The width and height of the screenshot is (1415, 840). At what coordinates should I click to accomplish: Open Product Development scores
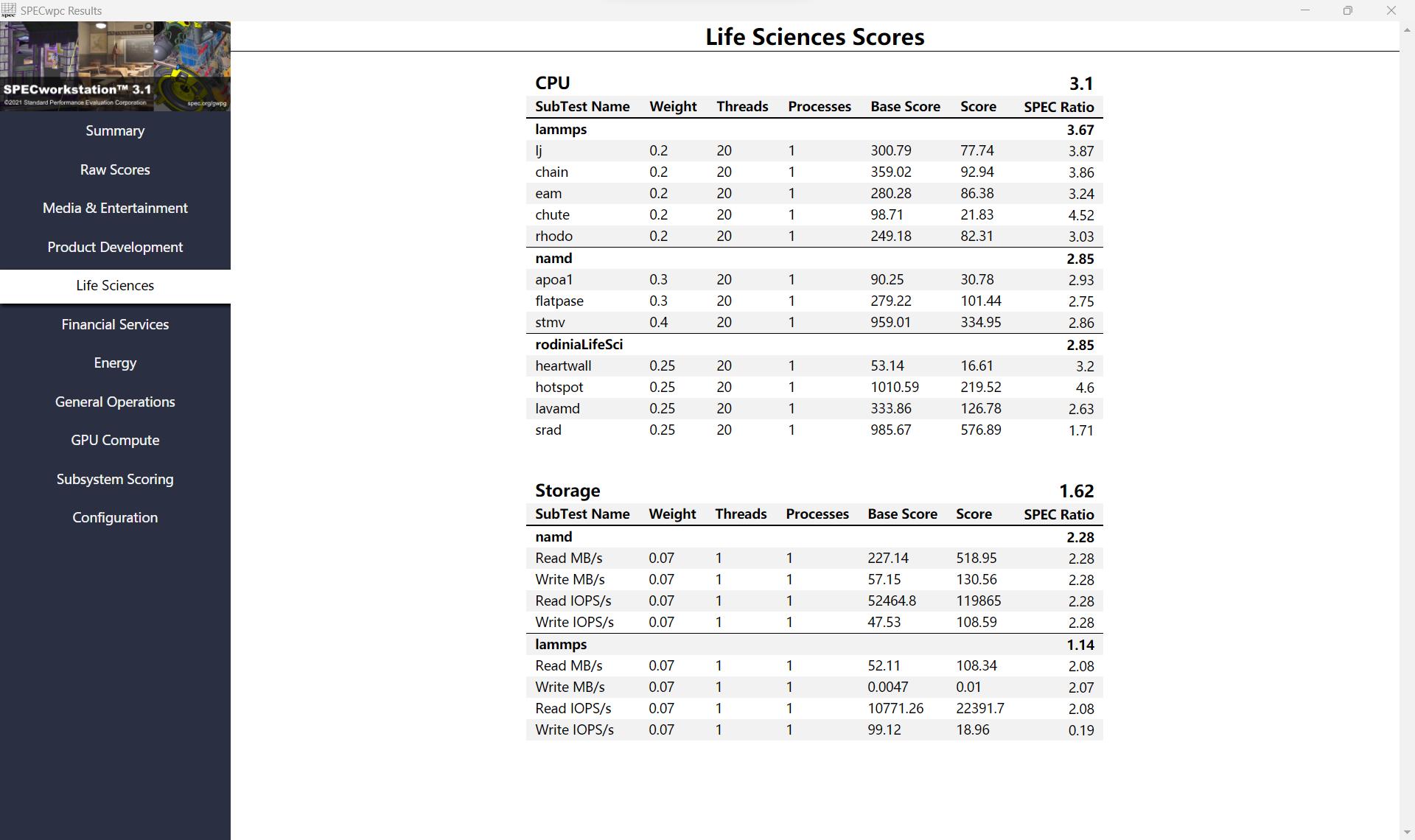click(115, 247)
